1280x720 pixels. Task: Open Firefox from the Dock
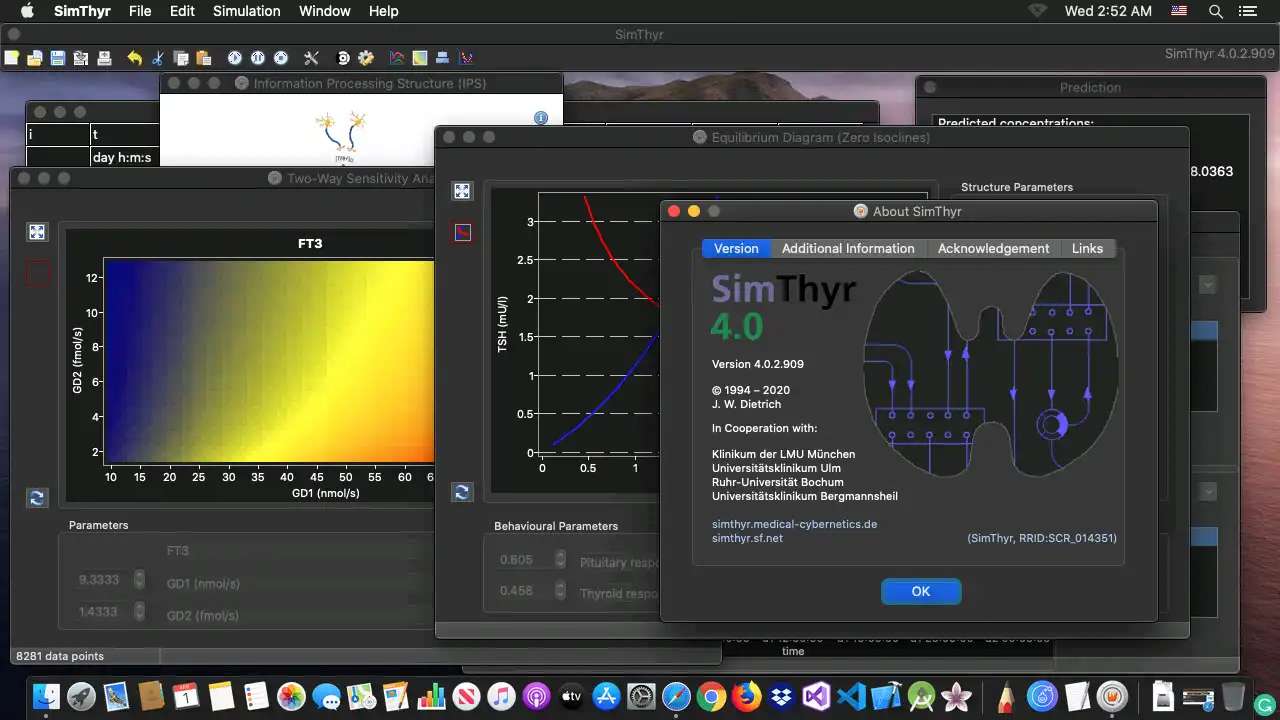pos(746,696)
